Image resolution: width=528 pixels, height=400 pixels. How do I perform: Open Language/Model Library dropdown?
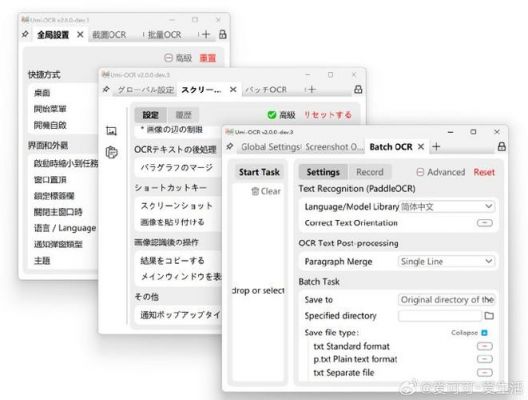(447, 206)
